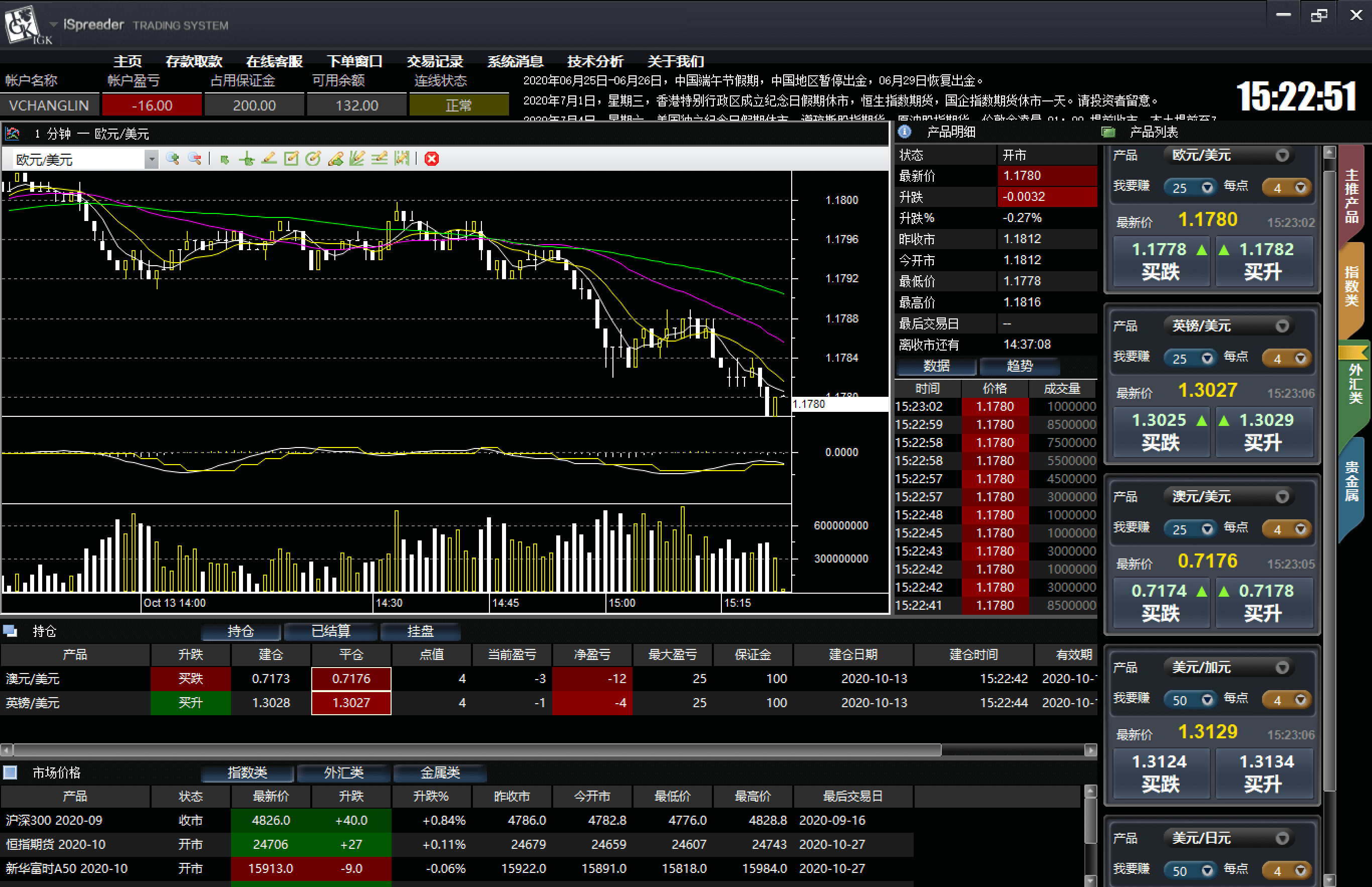Open the product selector for the 美元/日元 card
This screenshot has width=1372, height=887.
click(x=1282, y=838)
